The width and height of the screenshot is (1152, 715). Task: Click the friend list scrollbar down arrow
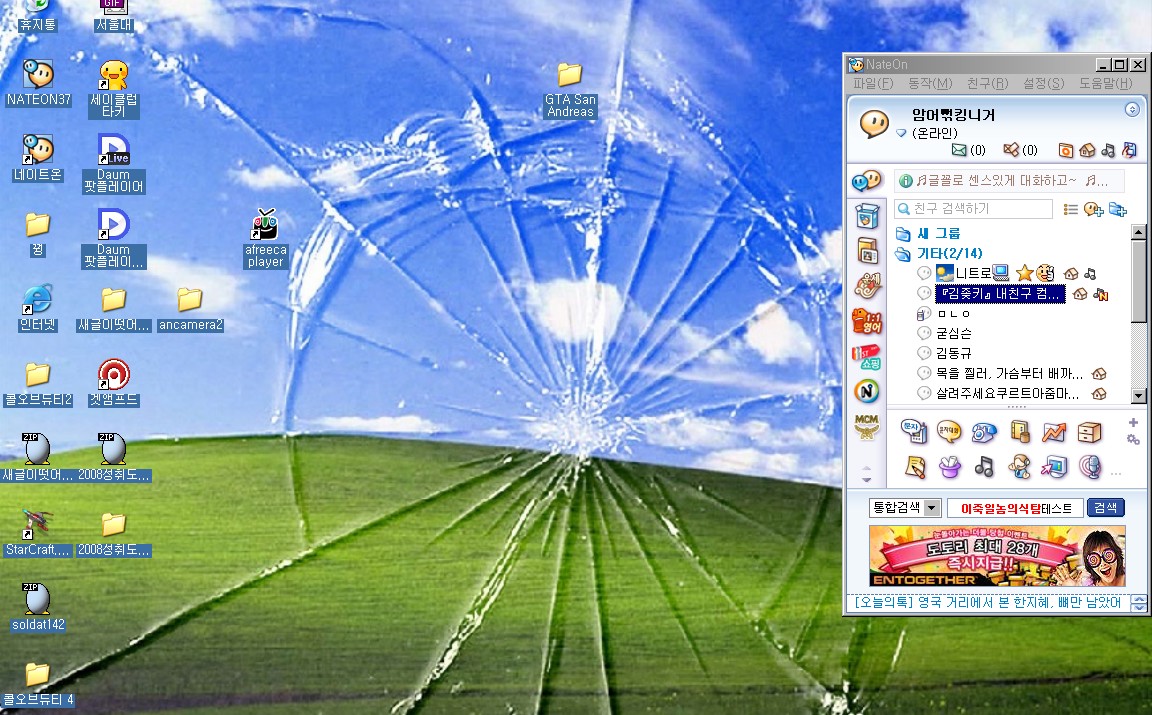[1139, 395]
